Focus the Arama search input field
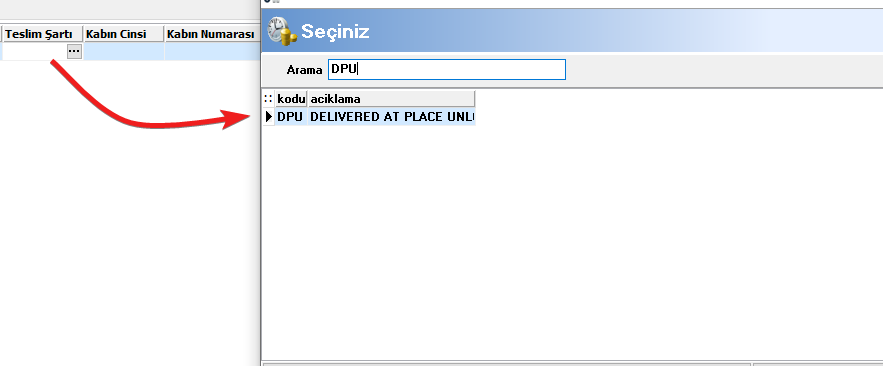This screenshot has width=883, height=366. (447, 69)
